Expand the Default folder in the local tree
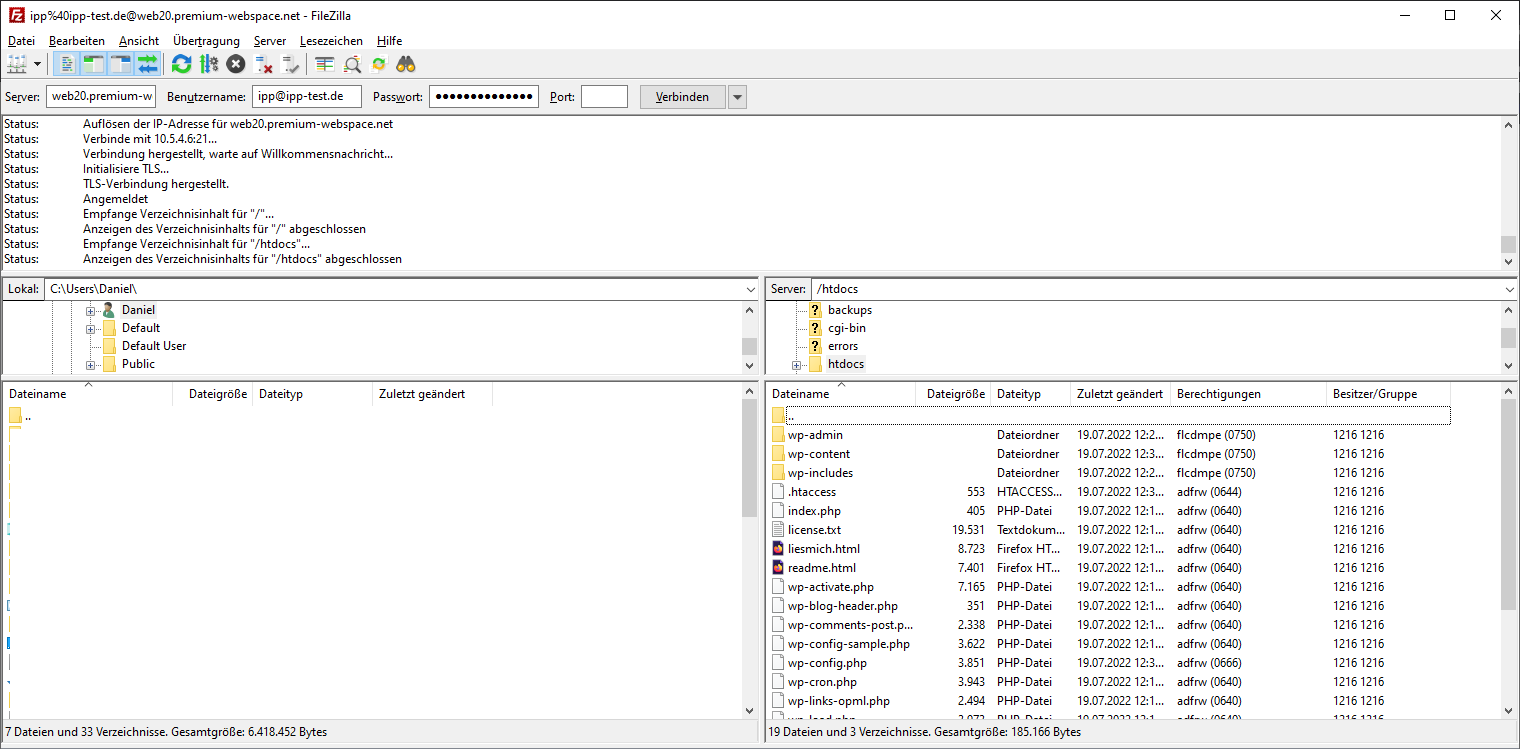 90,329
